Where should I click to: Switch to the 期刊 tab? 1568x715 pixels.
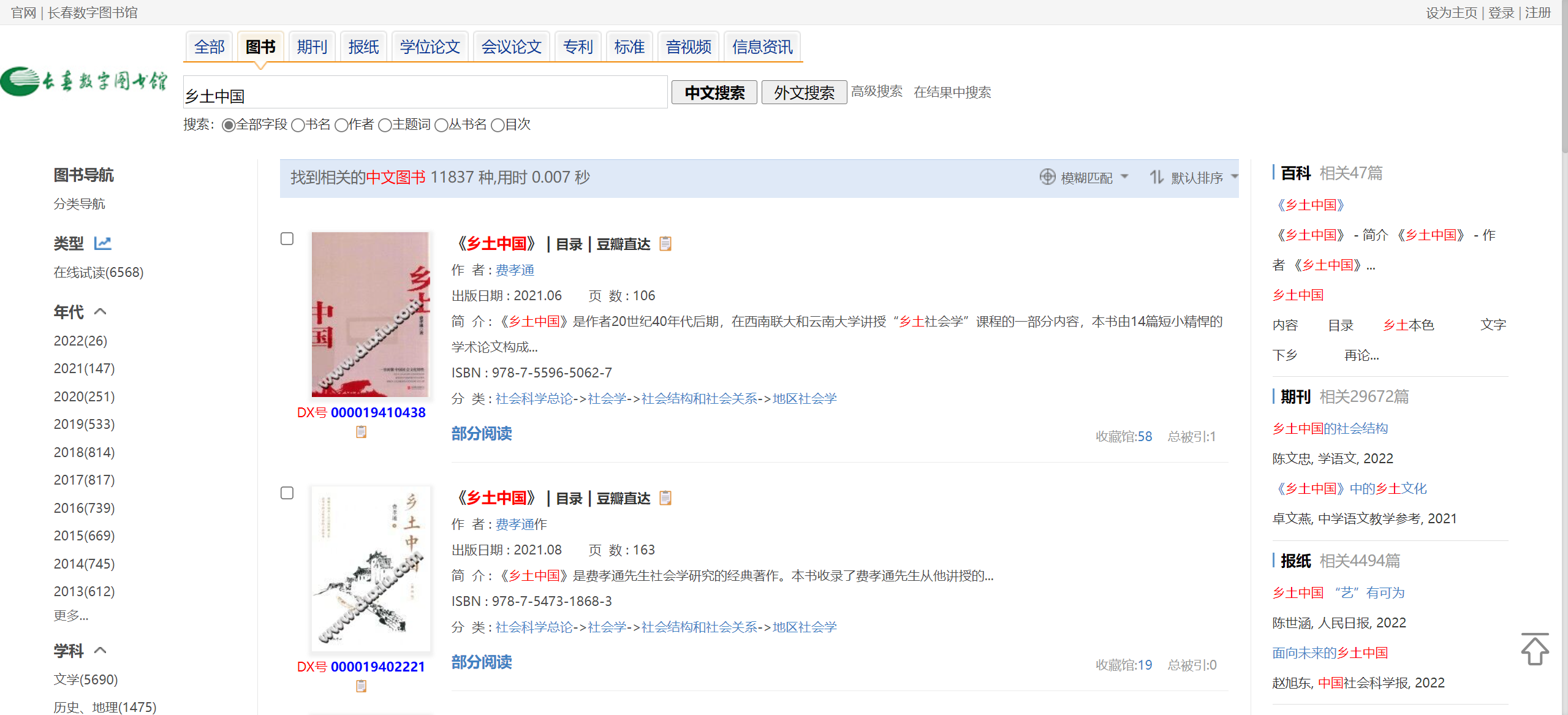312,47
